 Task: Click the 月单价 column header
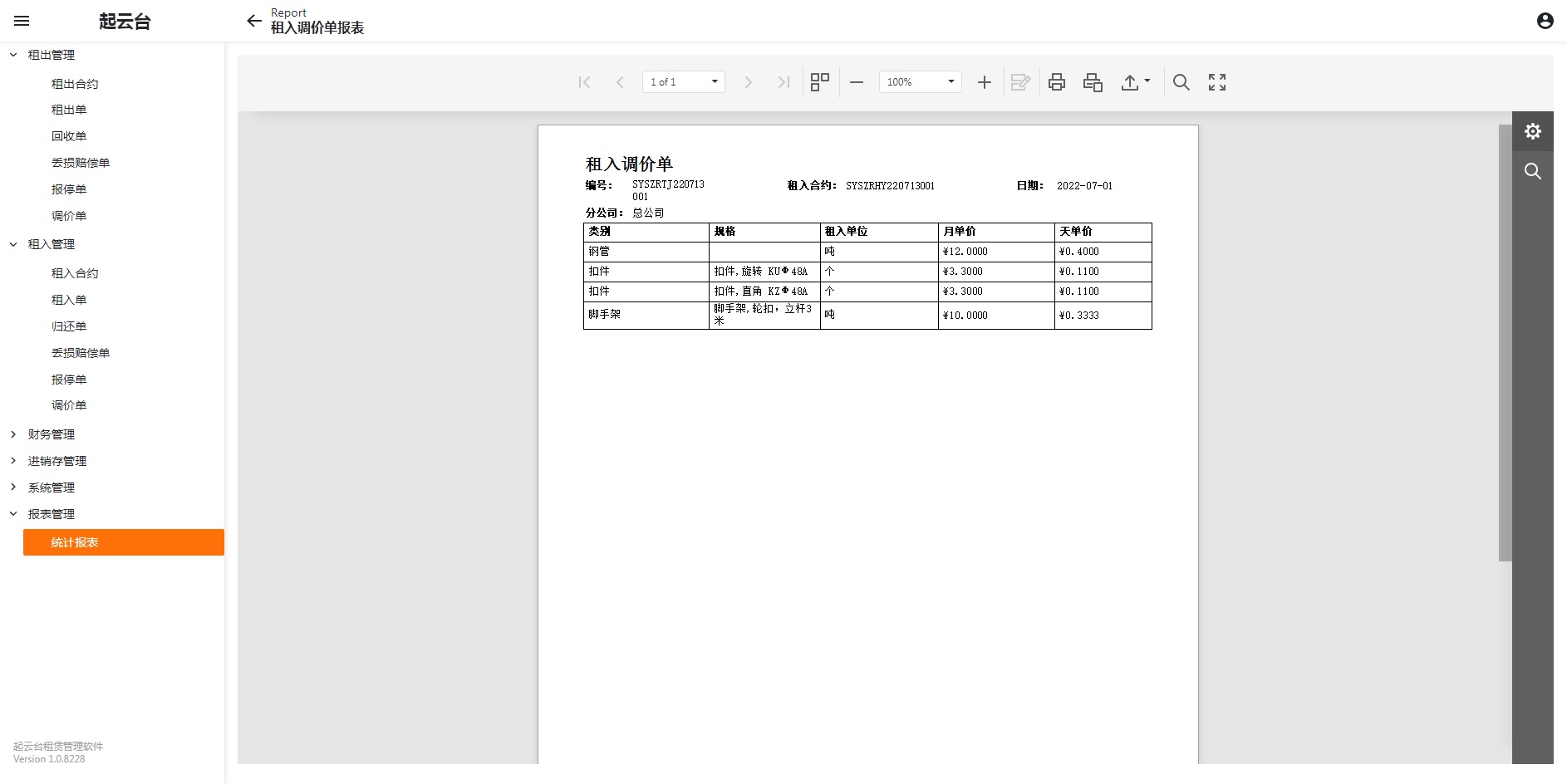(996, 232)
